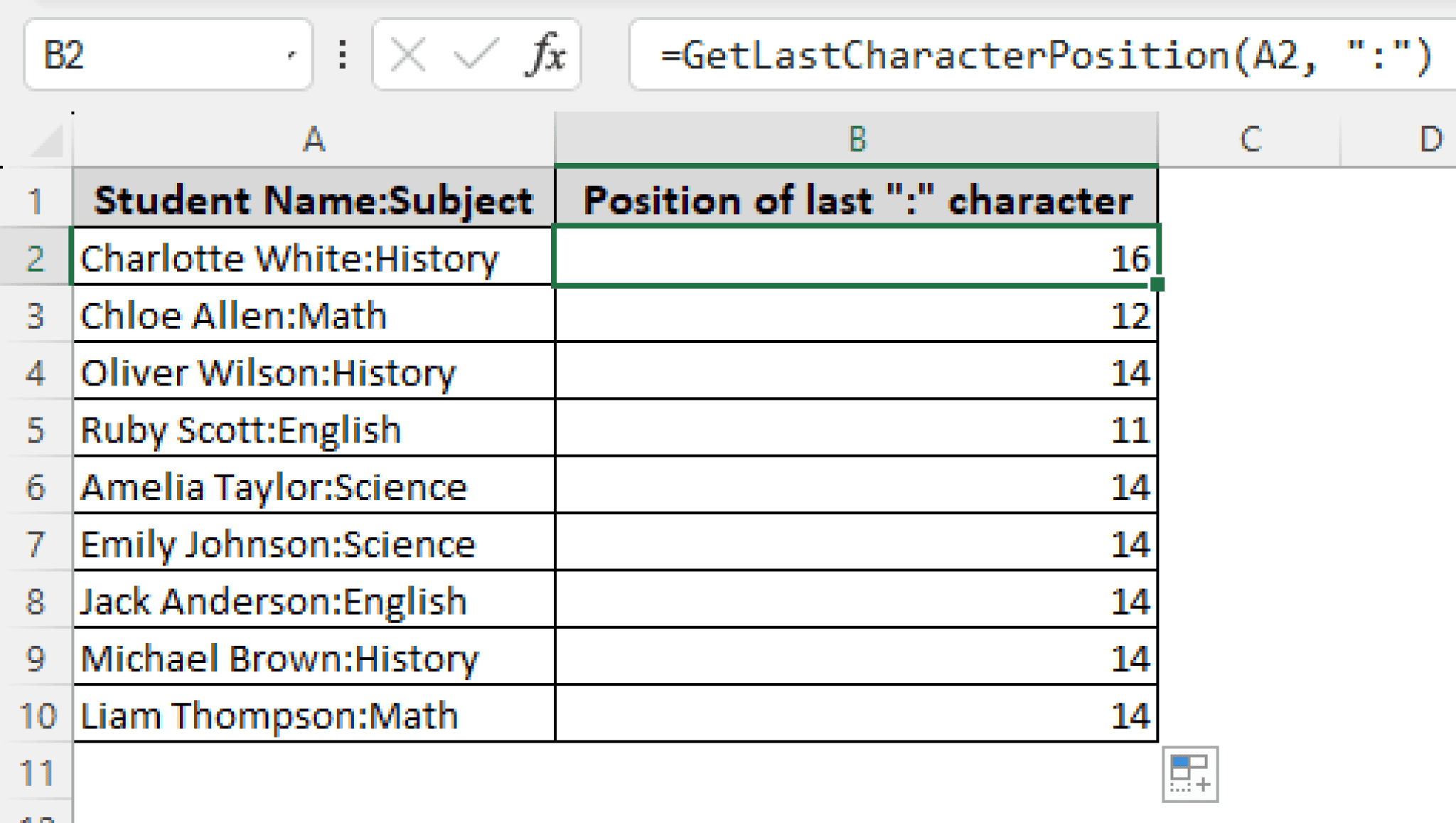Image resolution: width=1456 pixels, height=823 pixels.
Task: Select the cell showing value 11
Action: [857, 429]
